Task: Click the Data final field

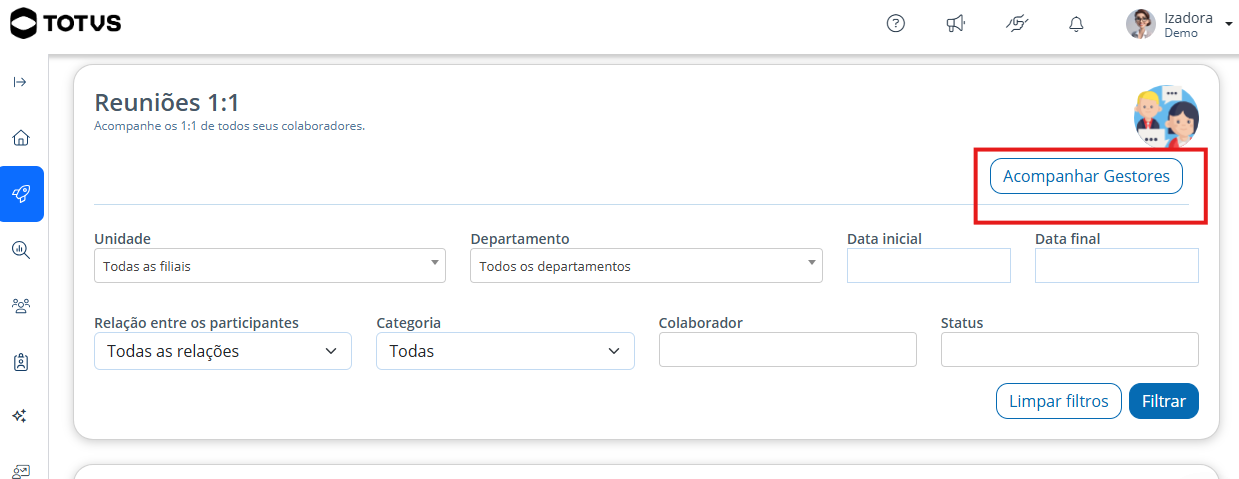Action: 1117,266
